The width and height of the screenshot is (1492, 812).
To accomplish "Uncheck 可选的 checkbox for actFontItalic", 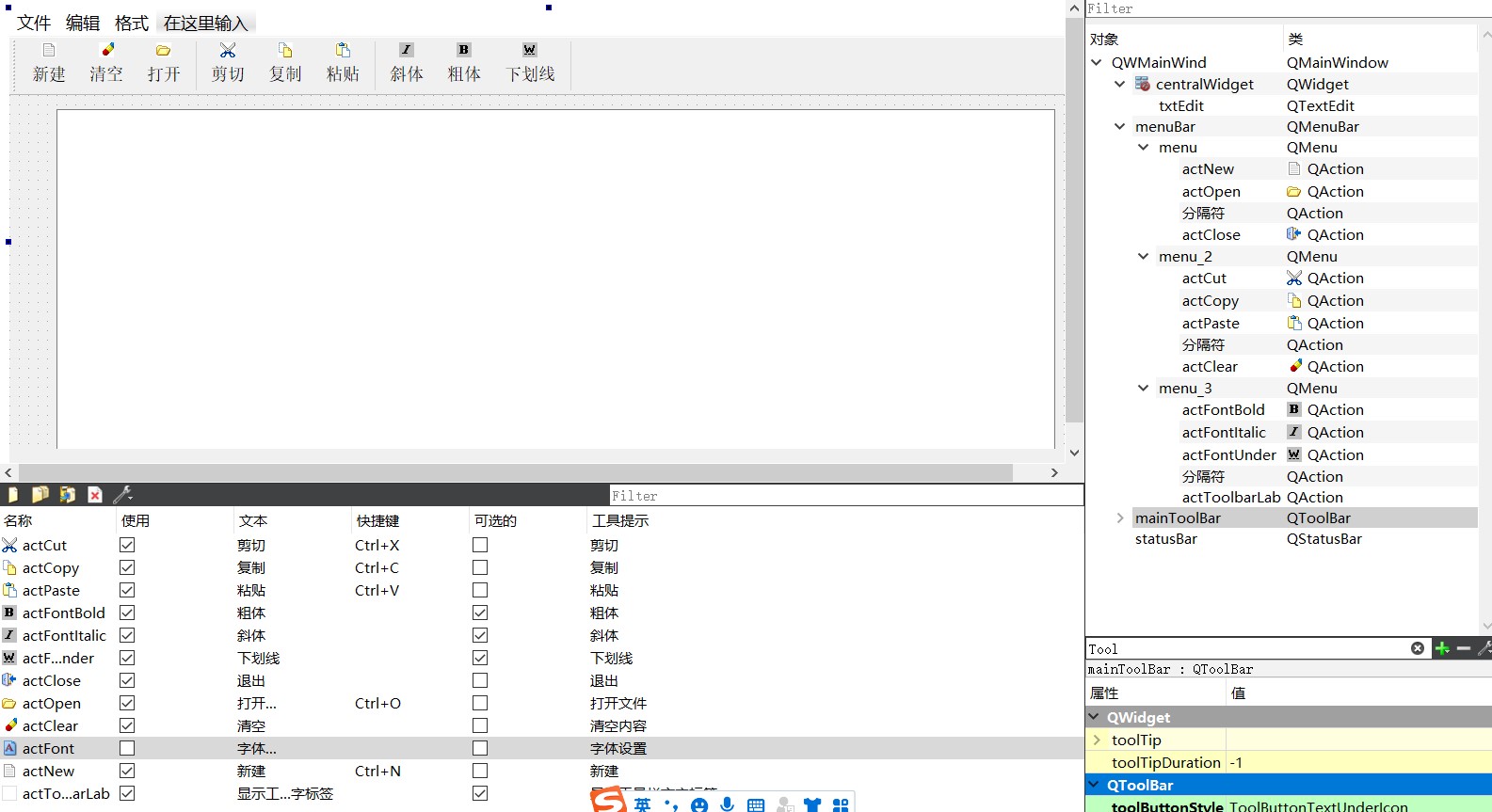I will (x=480, y=635).
